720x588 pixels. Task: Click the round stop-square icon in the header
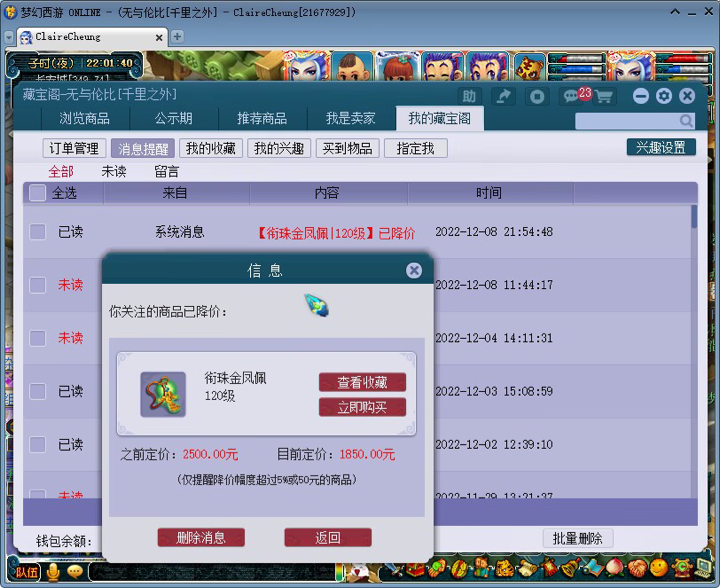(537, 96)
